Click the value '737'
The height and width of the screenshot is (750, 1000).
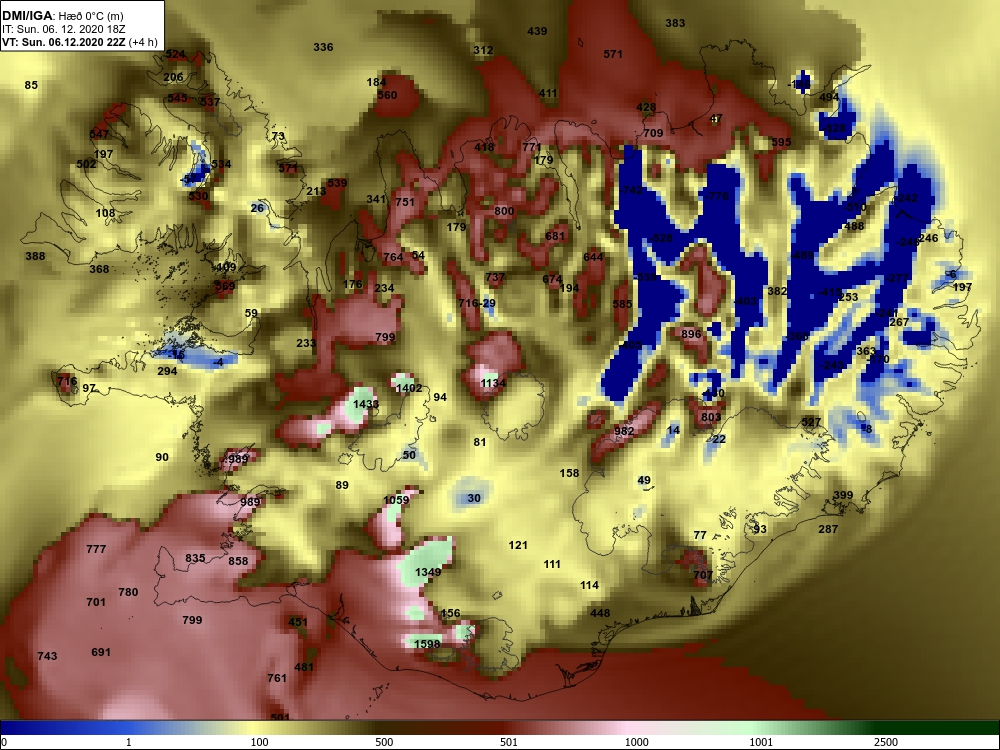(x=495, y=277)
